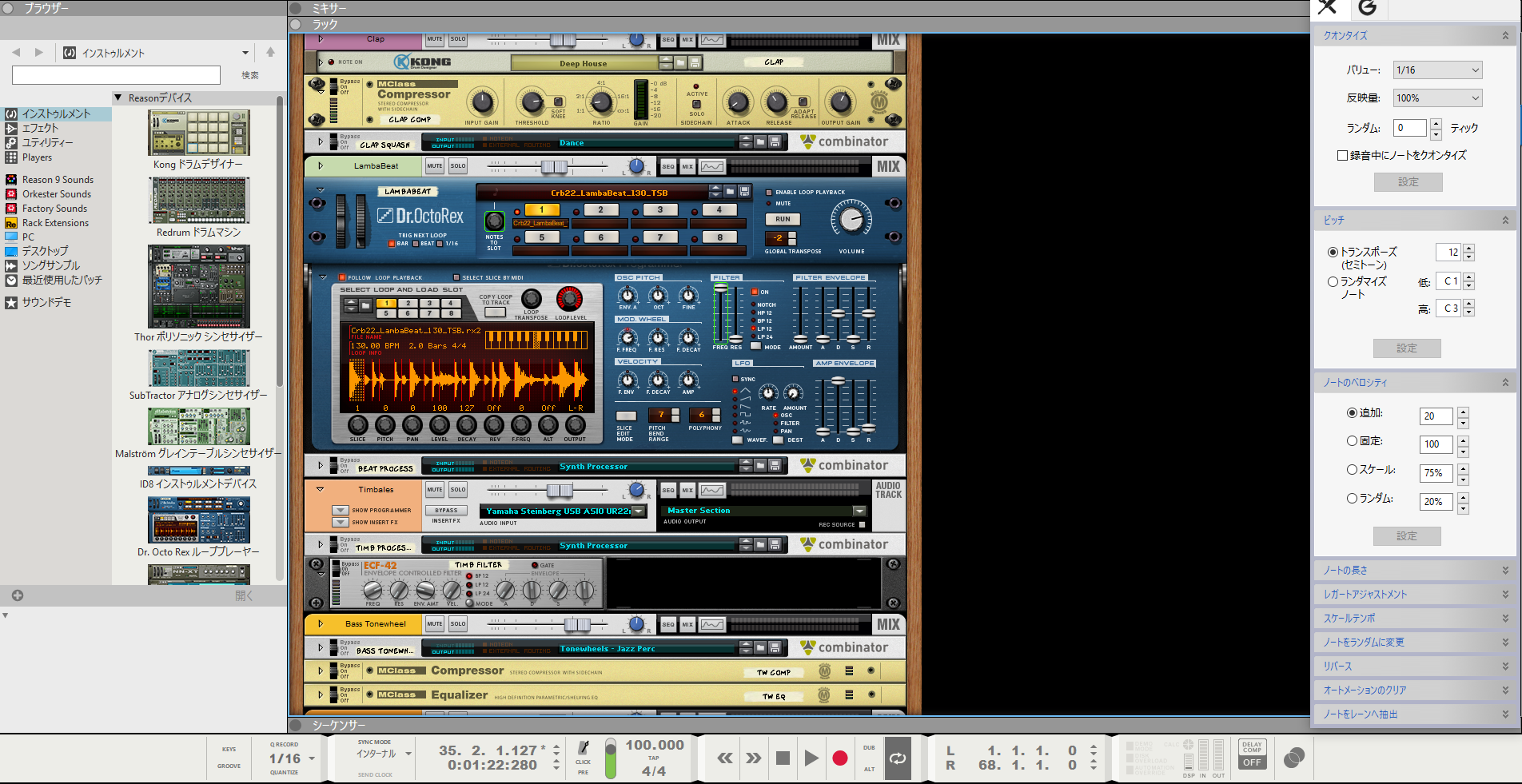Click the browser up-one-level arrow
The image size is (1522, 784).
pyautogui.click(x=270, y=53)
